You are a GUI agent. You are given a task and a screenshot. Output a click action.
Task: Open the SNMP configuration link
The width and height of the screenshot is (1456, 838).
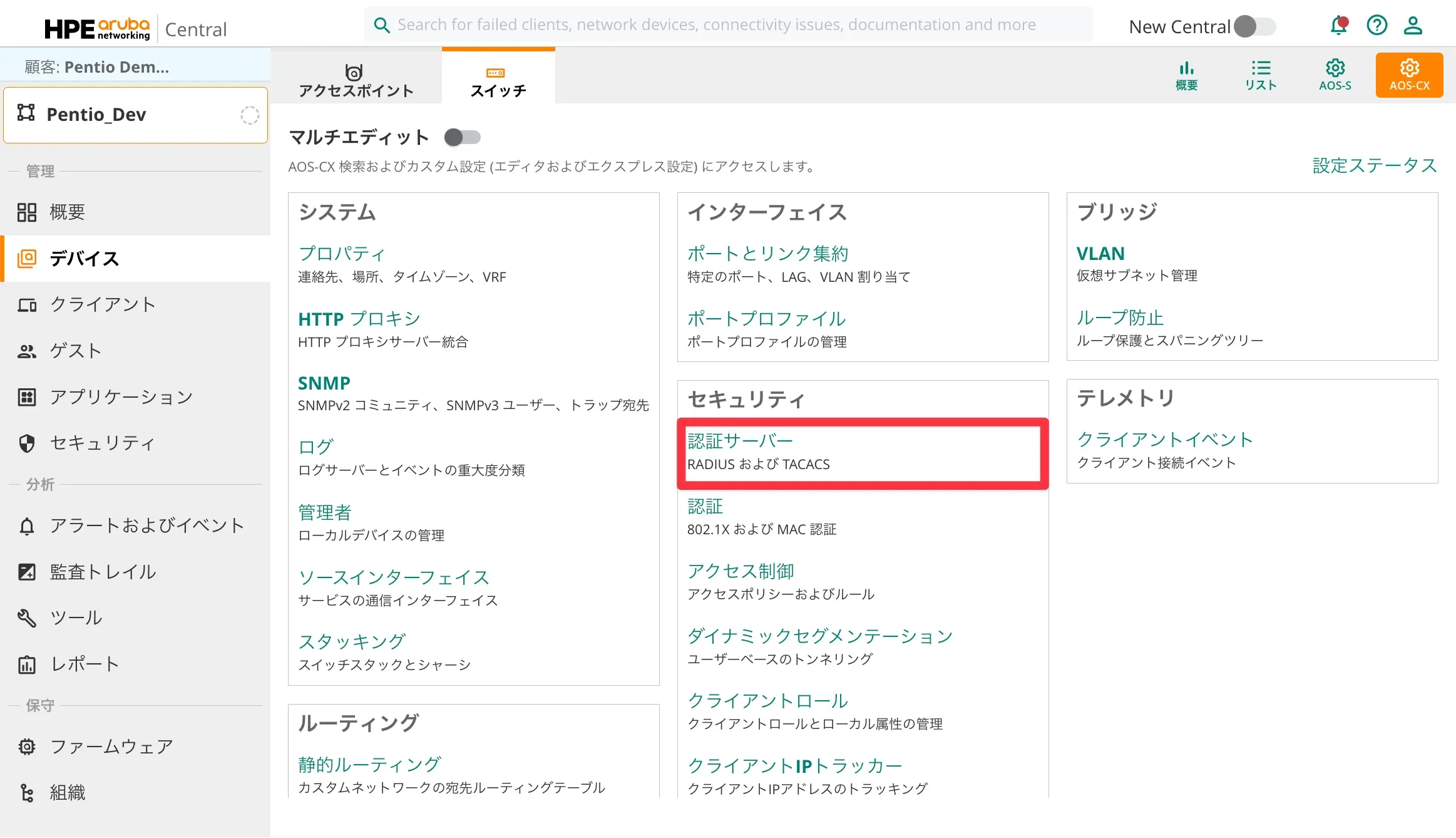[x=324, y=383]
